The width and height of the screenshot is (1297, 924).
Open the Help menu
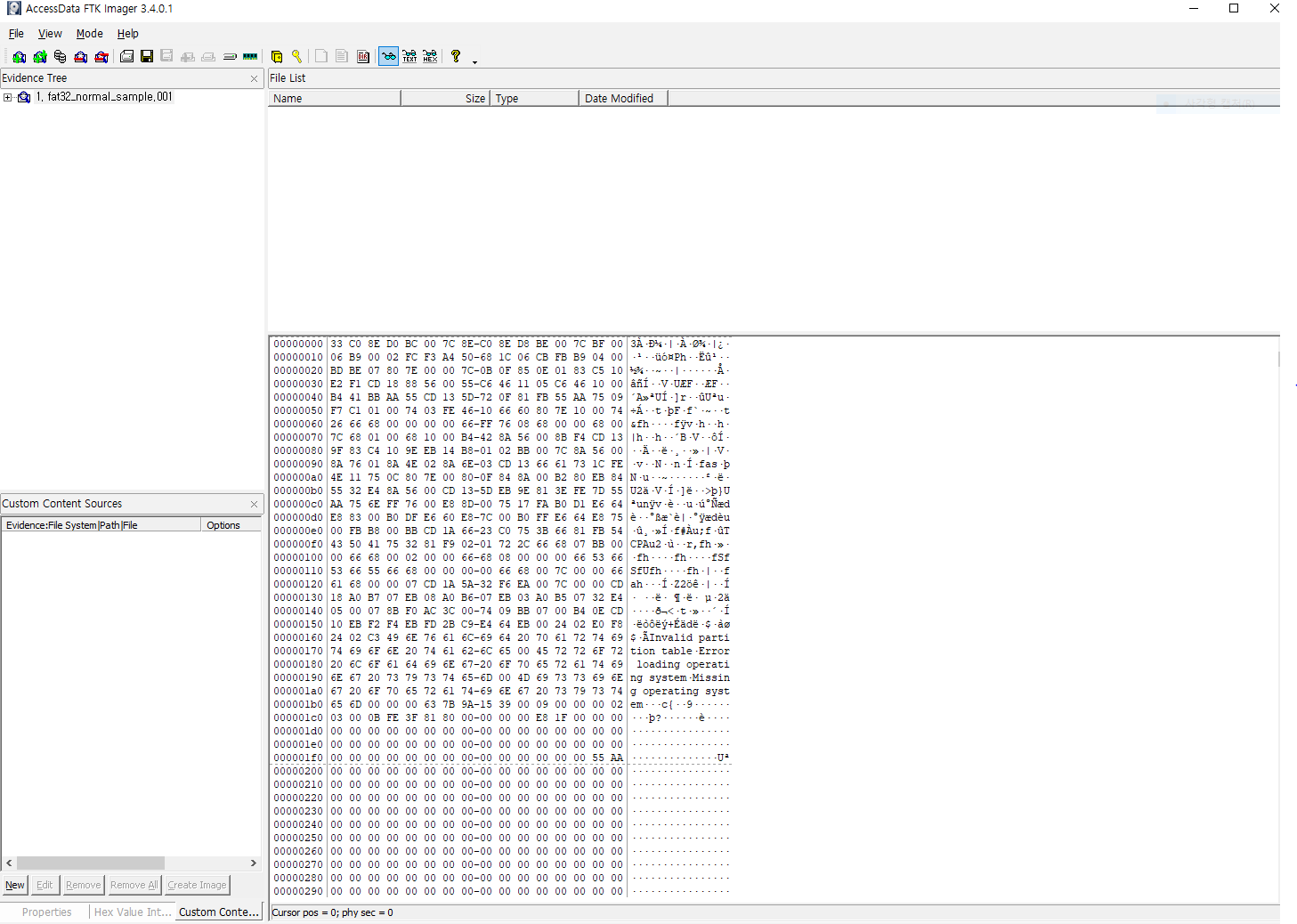coord(128,34)
